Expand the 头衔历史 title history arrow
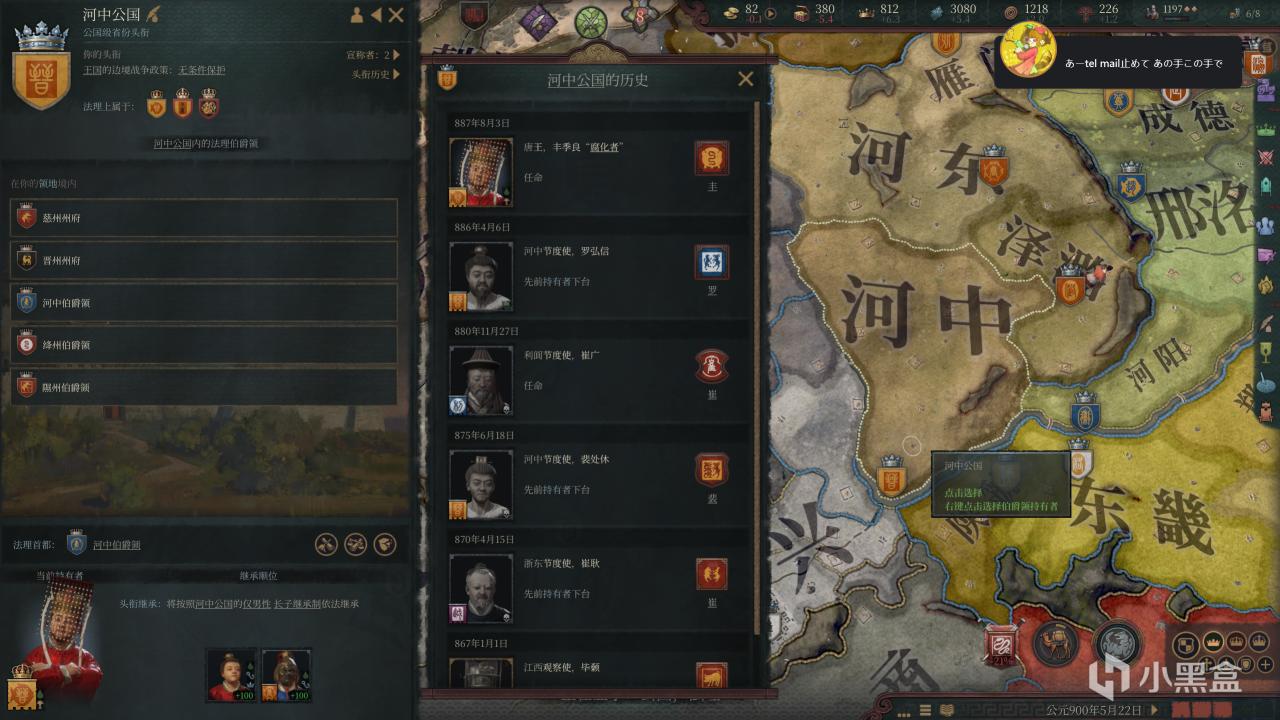Image resolution: width=1280 pixels, height=720 pixels. [396, 74]
